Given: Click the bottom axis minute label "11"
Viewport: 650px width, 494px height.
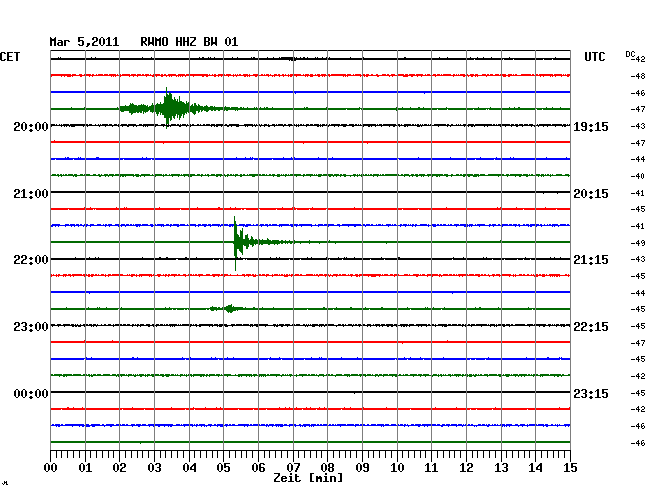Looking at the screenshot, I should 431,468.
